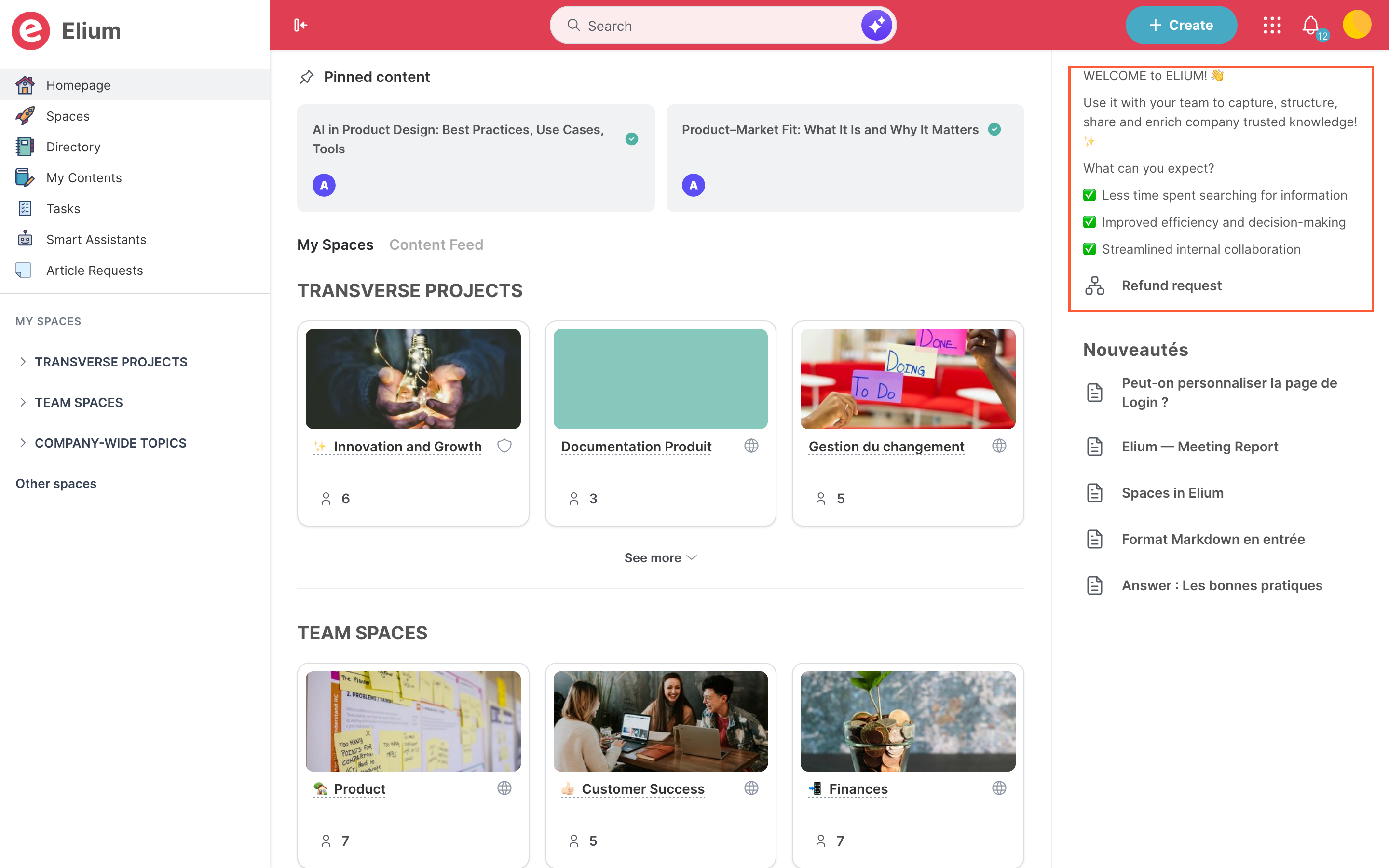This screenshot has height=868, width=1389.
Task: Click author avatar A on AI in Product Design
Action: (324, 186)
